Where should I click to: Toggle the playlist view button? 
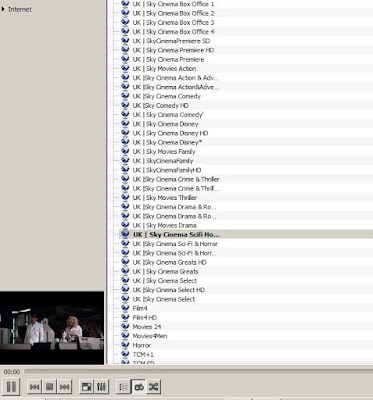click(x=123, y=387)
